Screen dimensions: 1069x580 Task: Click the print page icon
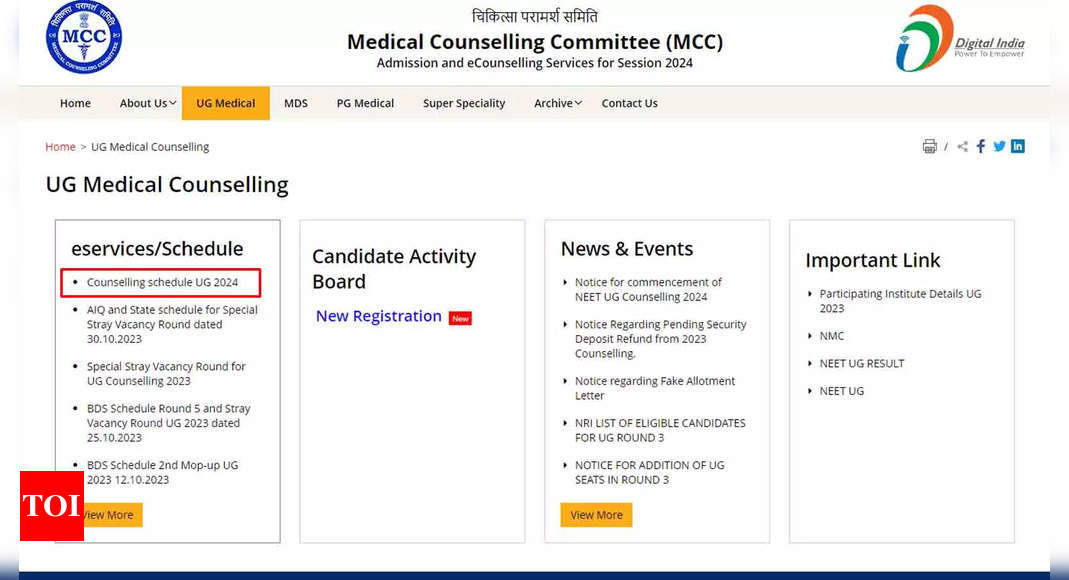pyautogui.click(x=929, y=147)
